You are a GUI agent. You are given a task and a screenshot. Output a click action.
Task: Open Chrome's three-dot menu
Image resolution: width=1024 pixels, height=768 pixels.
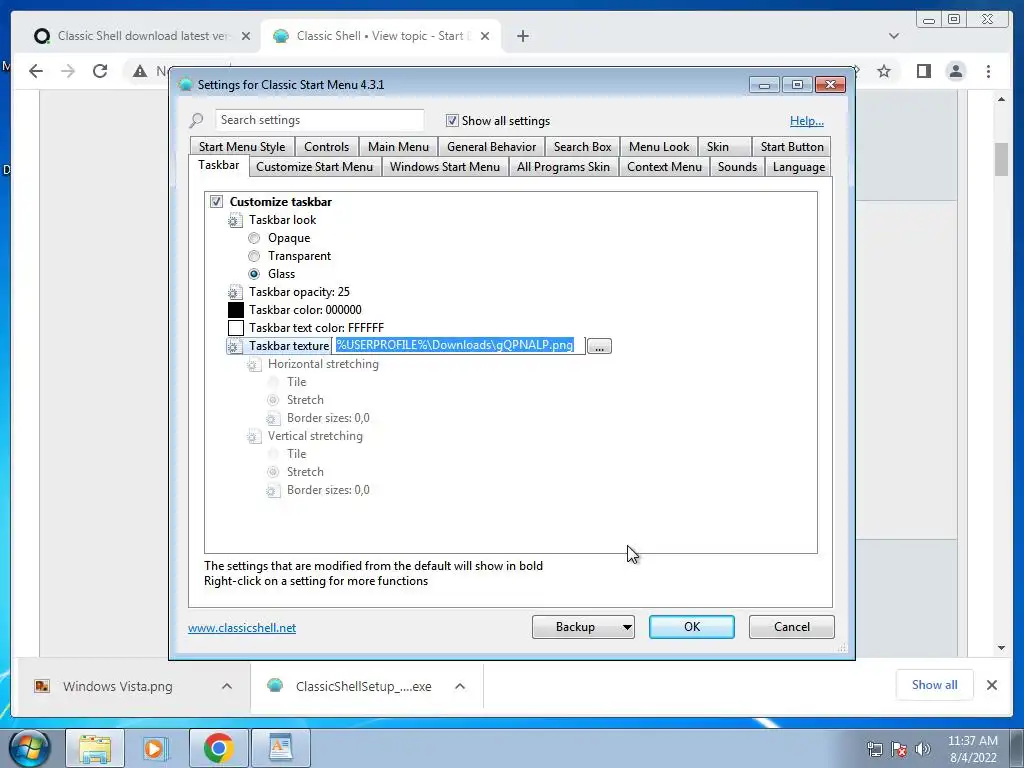click(988, 71)
